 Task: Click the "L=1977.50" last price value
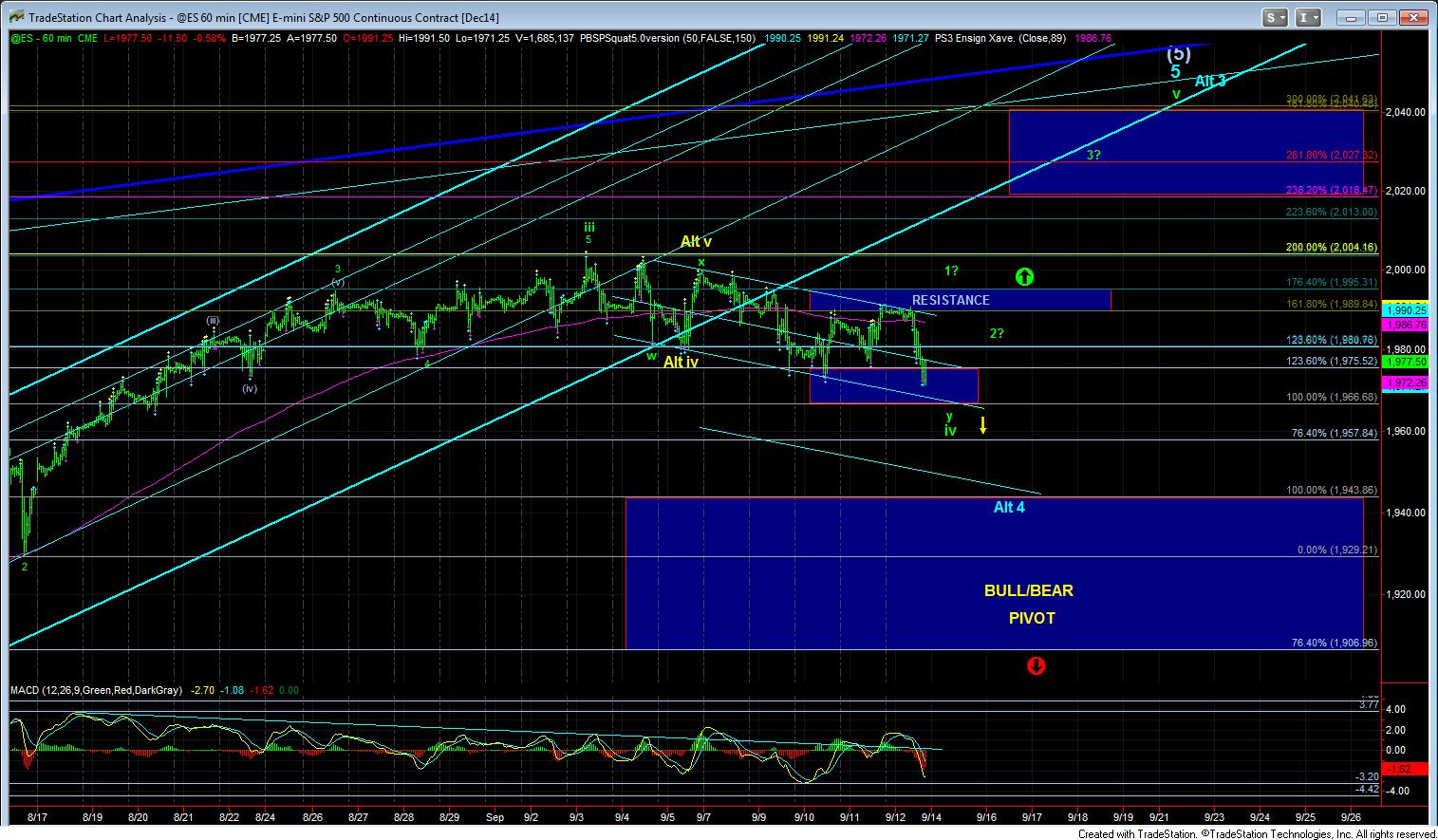click(x=126, y=39)
